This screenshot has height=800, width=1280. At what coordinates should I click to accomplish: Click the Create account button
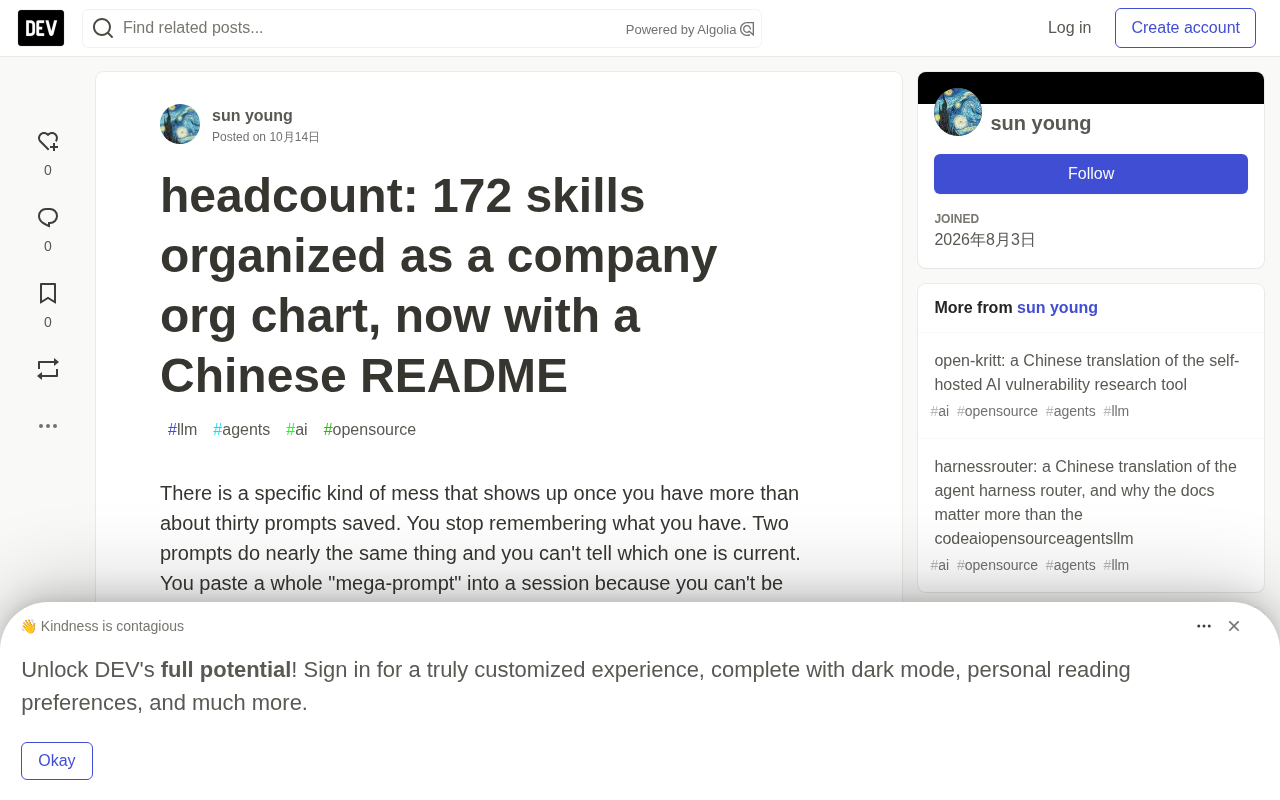tap(1186, 28)
